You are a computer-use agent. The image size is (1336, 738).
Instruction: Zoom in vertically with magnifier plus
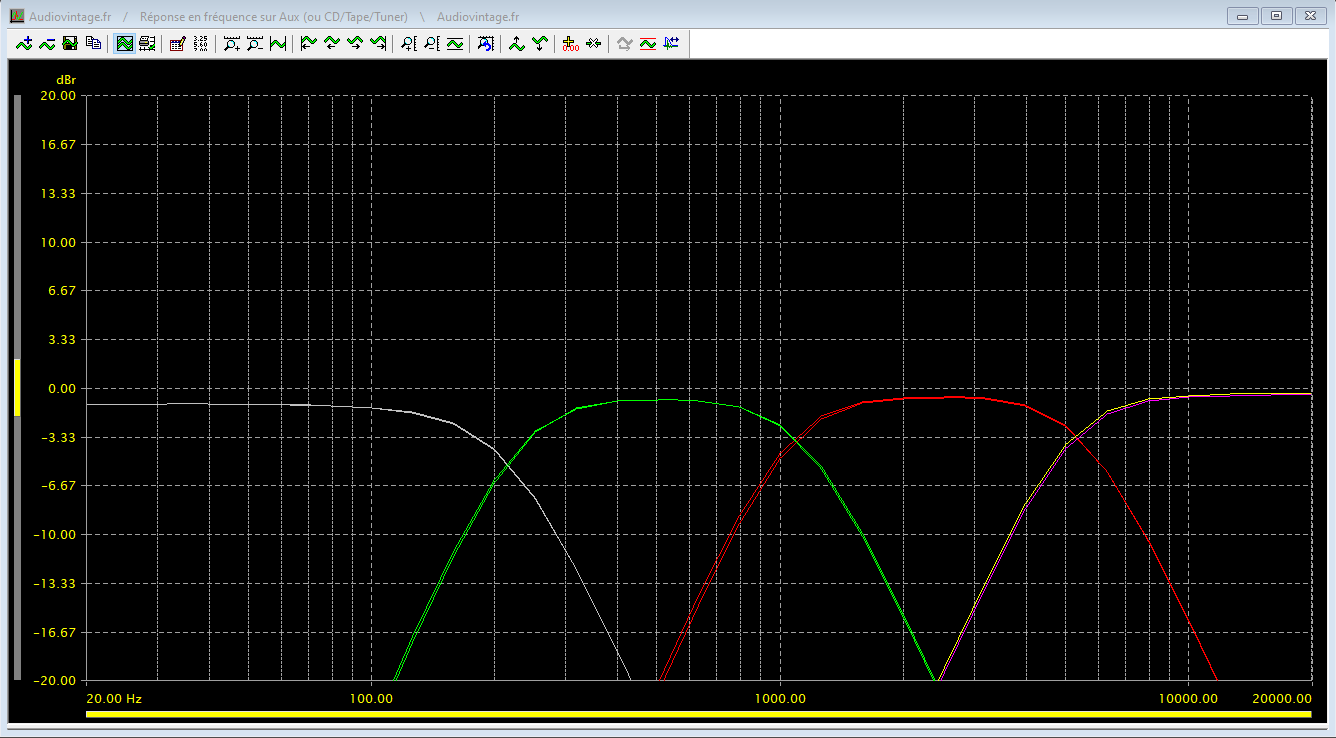[x=408, y=43]
